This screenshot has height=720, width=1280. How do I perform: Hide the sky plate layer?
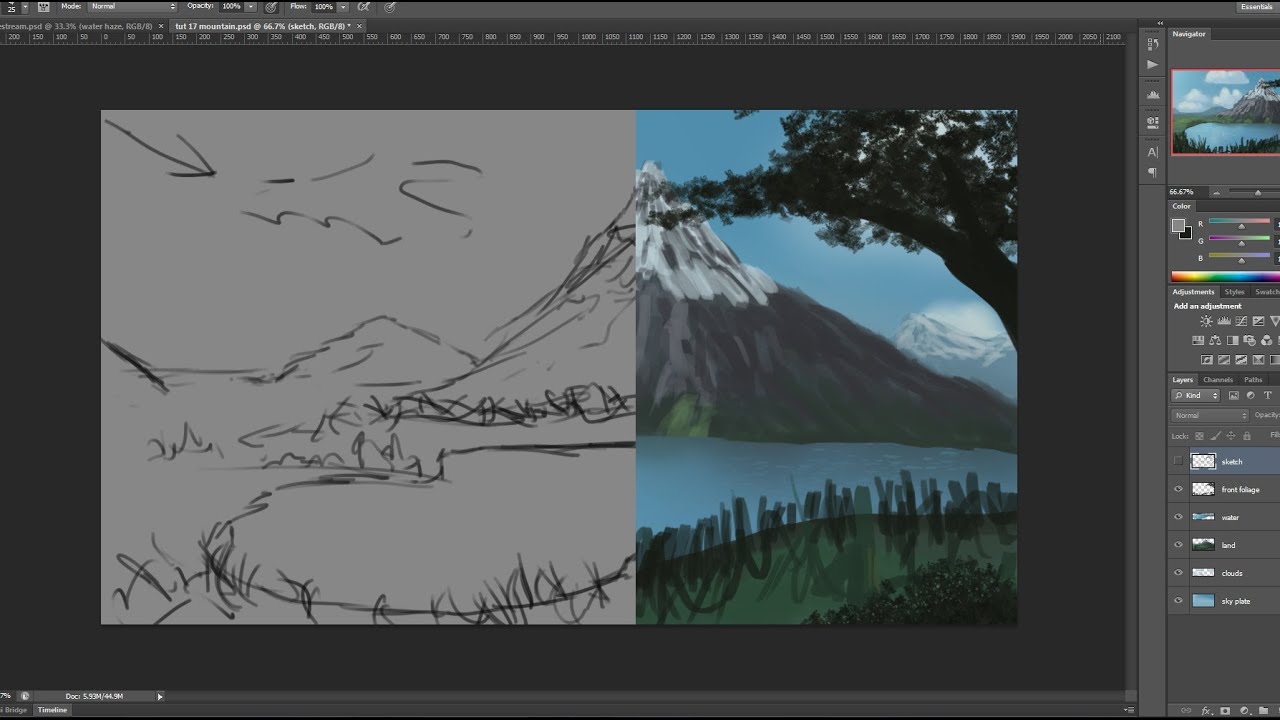tap(1178, 601)
